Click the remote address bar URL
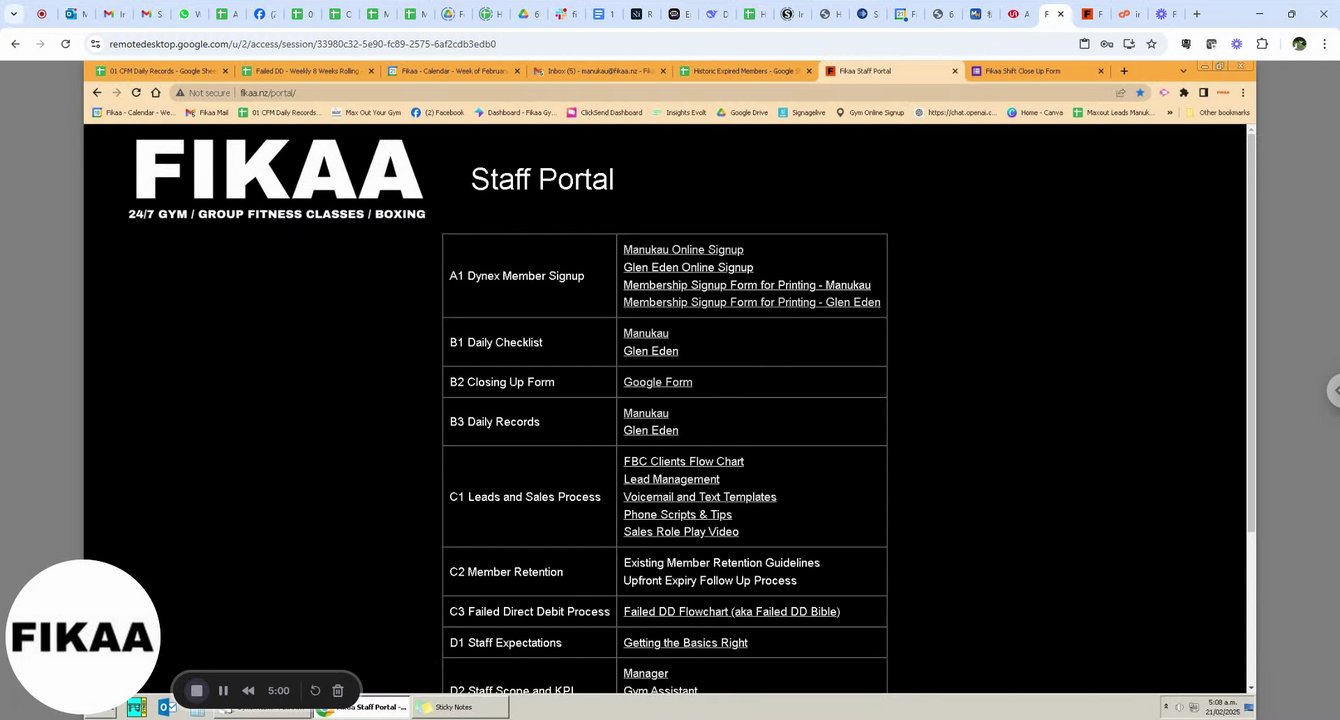Viewport: 1340px width, 720px height. point(268,93)
